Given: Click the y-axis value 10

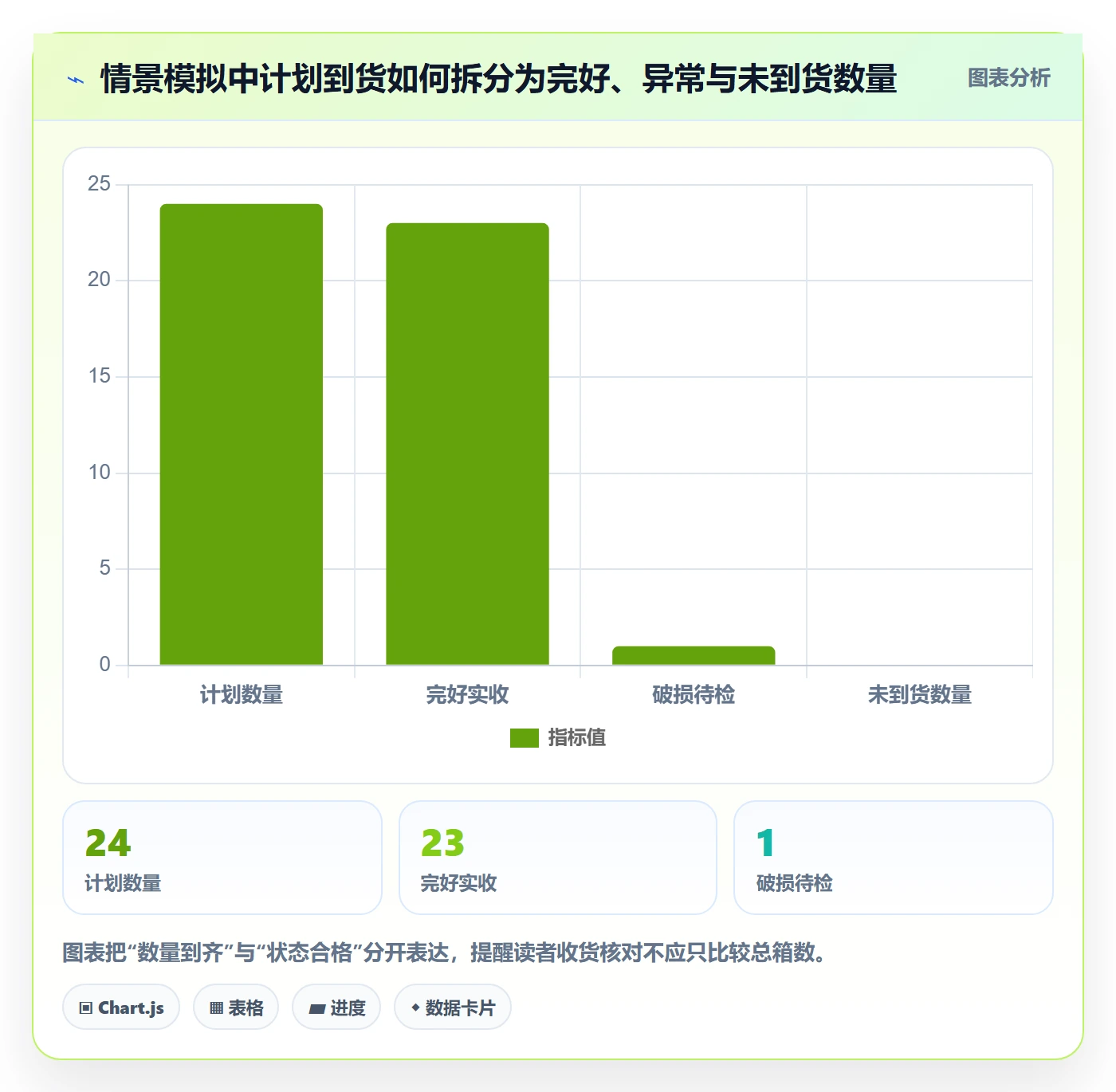Looking at the screenshot, I should tap(99, 473).
